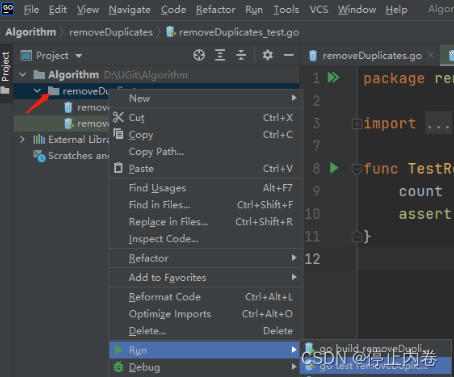Open the Refactor submenu in context menu
454x377 pixels.
[x=206, y=258]
